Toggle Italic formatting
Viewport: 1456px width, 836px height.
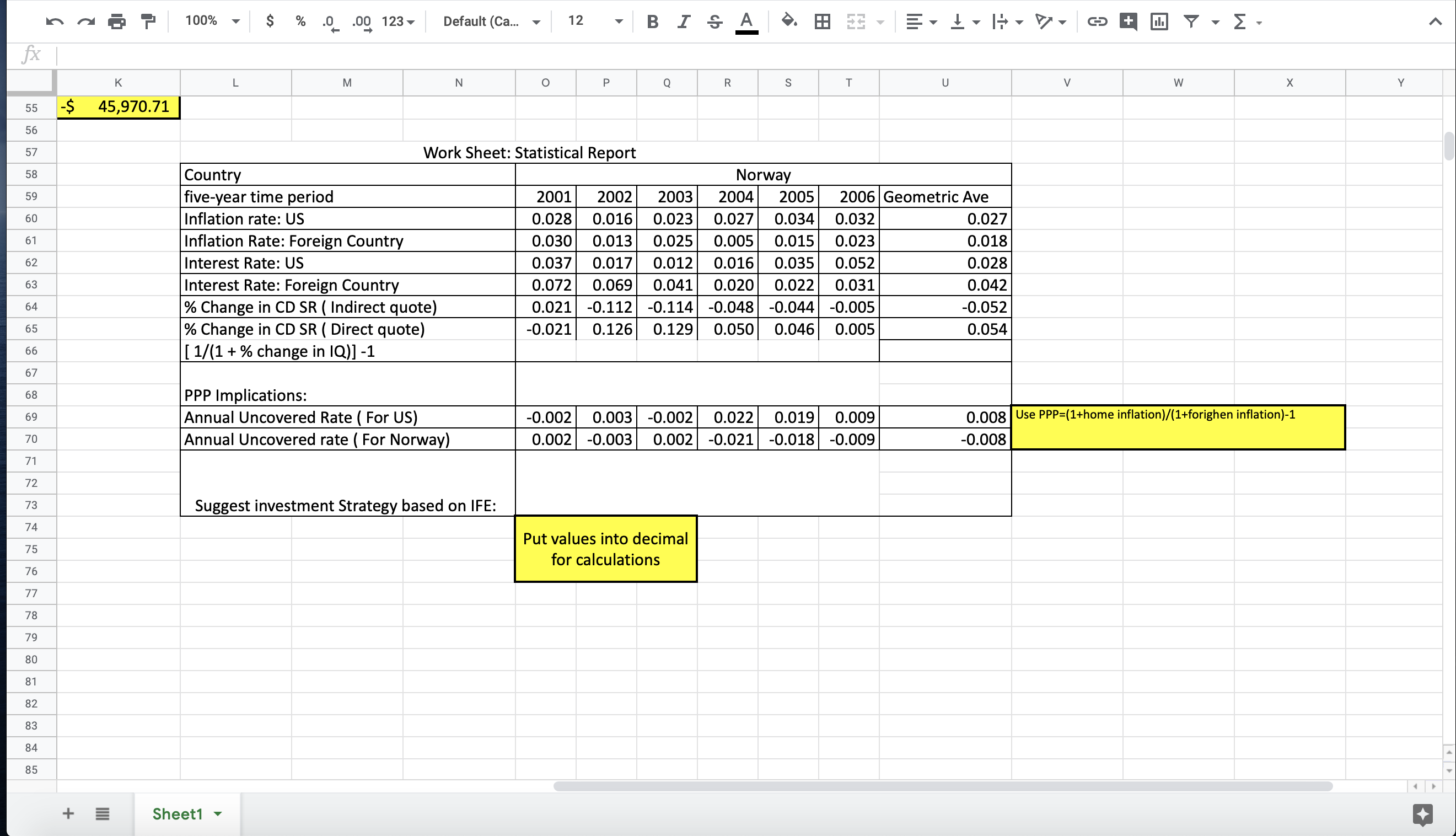(x=683, y=22)
